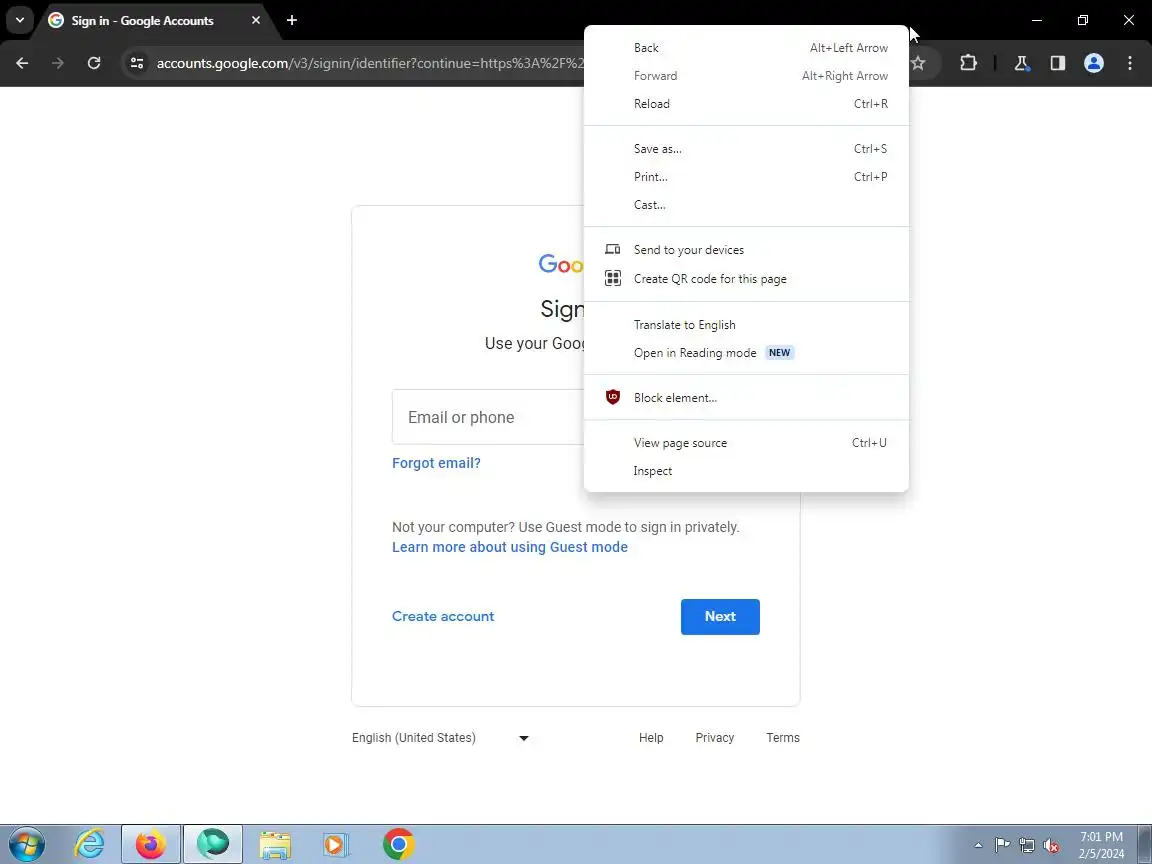
Task: Select Inspect in context menu
Action: click(x=746, y=471)
